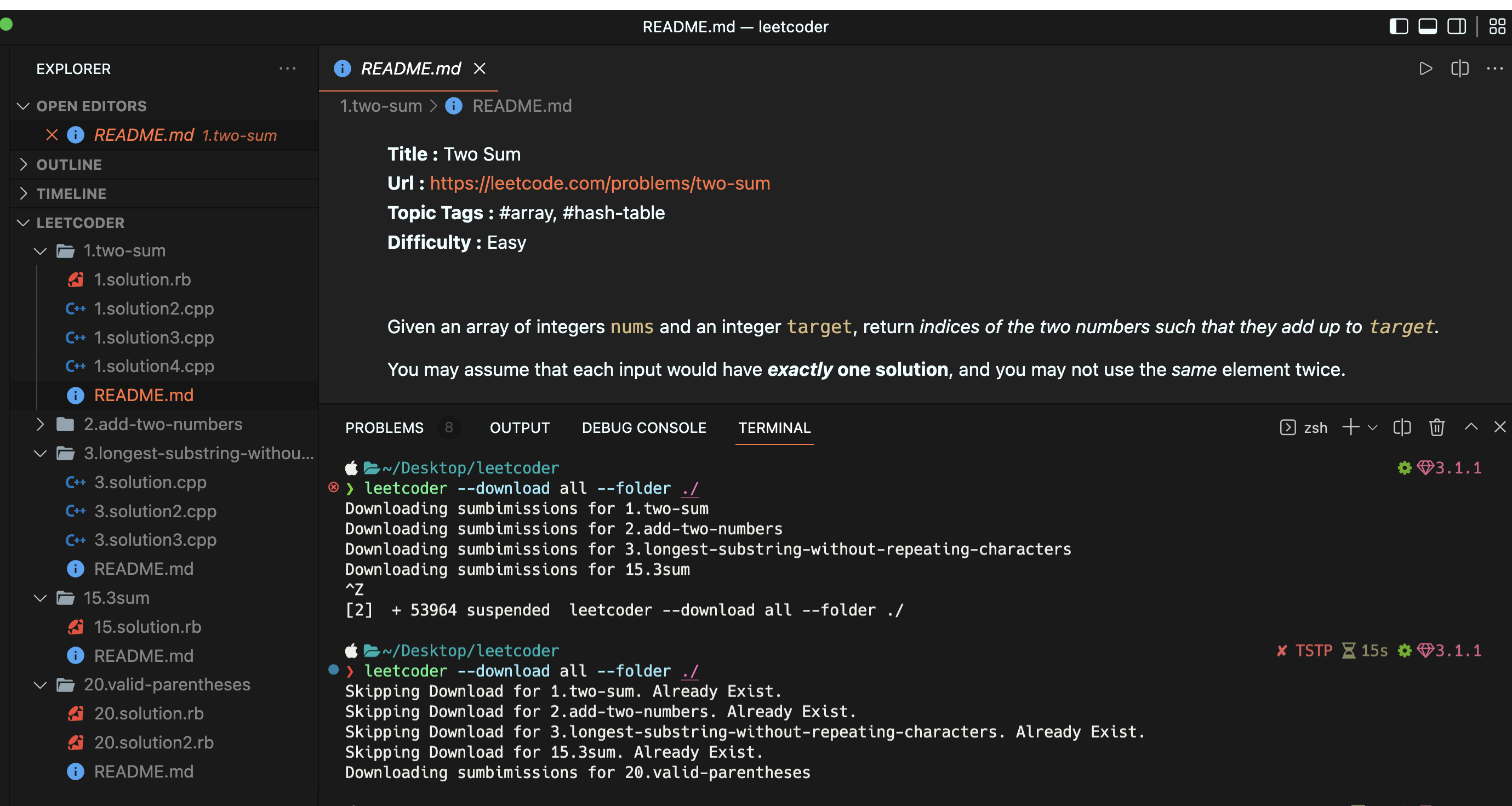The width and height of the screenshot is (1512, 806).
Task: Open the leetcode two-sum URL link
Action: pyautogui.click(x=600, y=183)
